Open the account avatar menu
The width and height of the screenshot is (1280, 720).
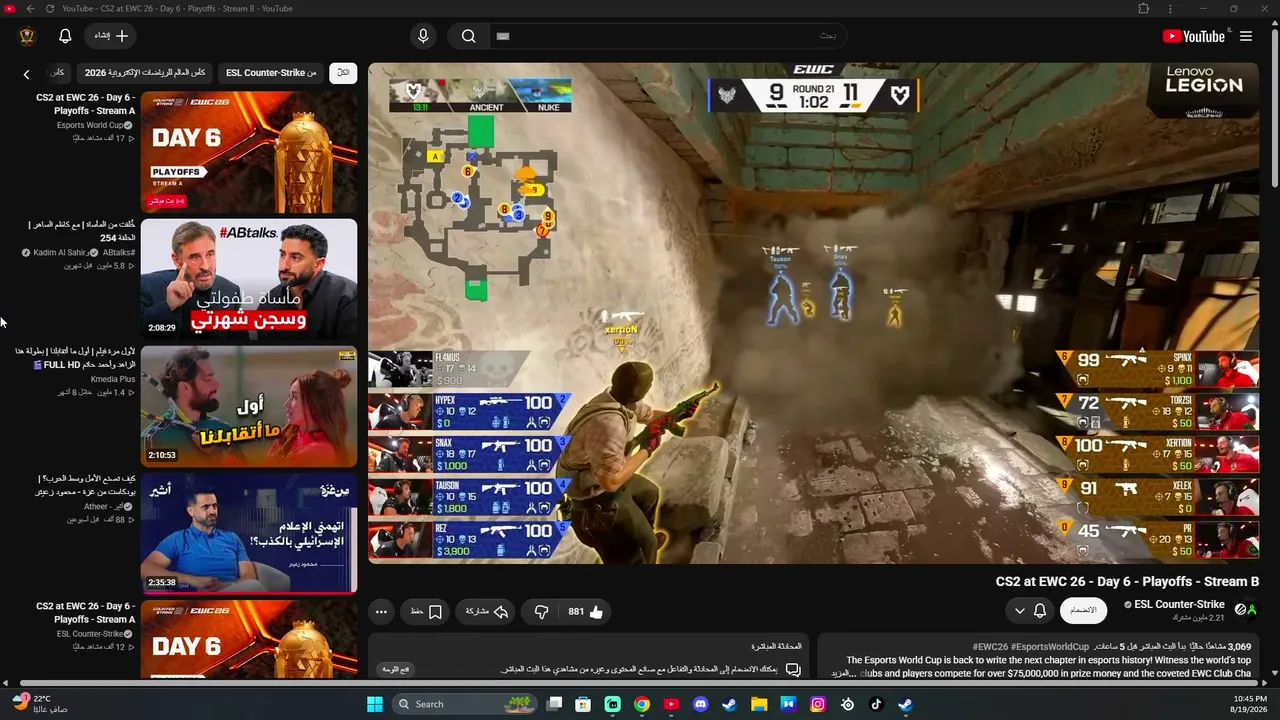(27, 36)
